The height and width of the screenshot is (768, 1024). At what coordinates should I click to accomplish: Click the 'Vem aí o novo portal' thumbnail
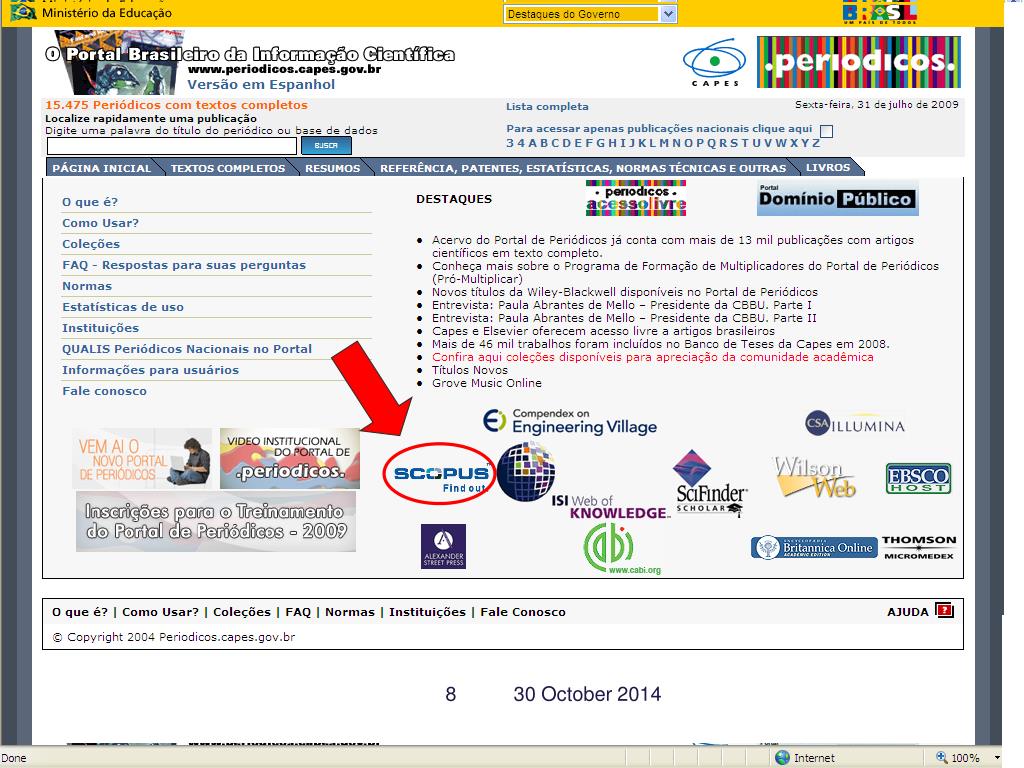pyautogui.click(x=142, y=458)
